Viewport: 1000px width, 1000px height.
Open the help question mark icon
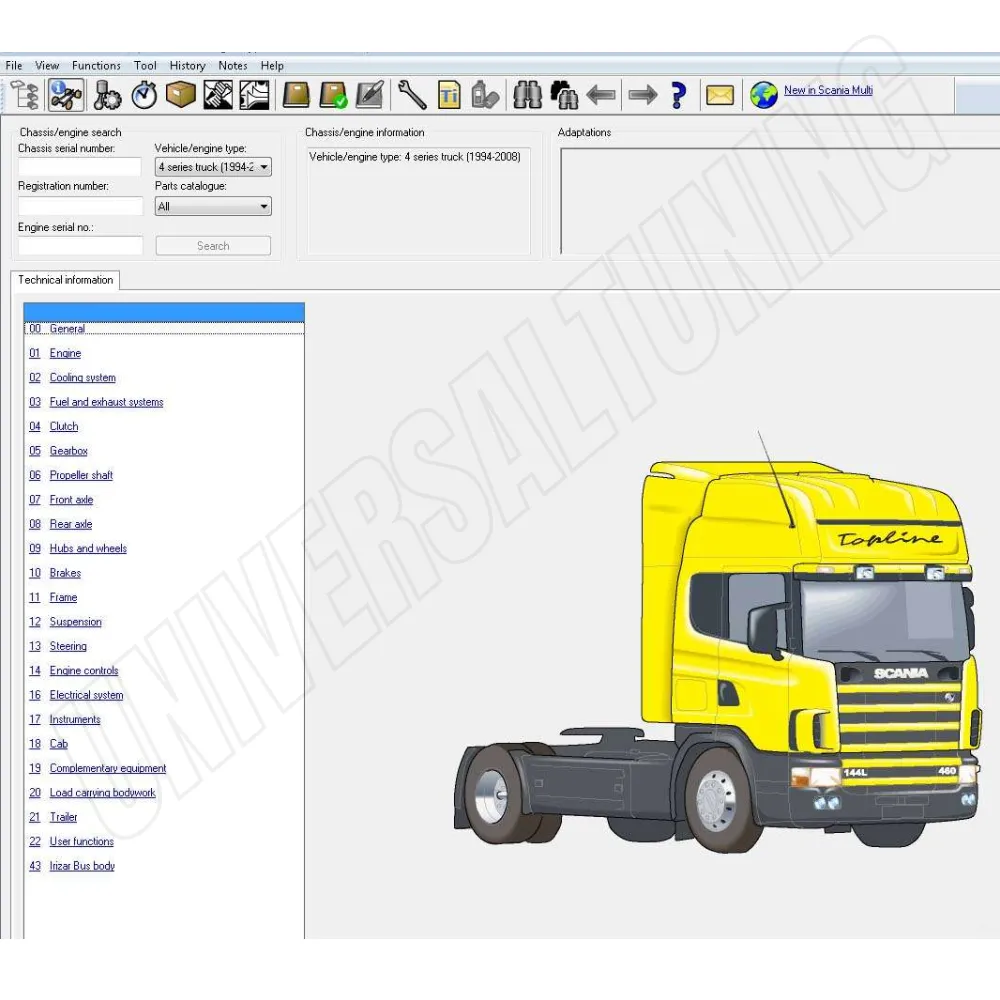point(679,93)
